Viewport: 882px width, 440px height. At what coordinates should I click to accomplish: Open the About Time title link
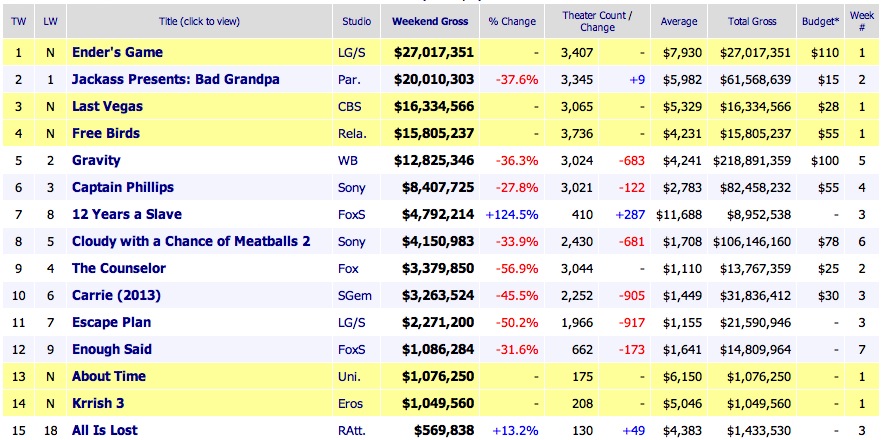pos(109,376)
